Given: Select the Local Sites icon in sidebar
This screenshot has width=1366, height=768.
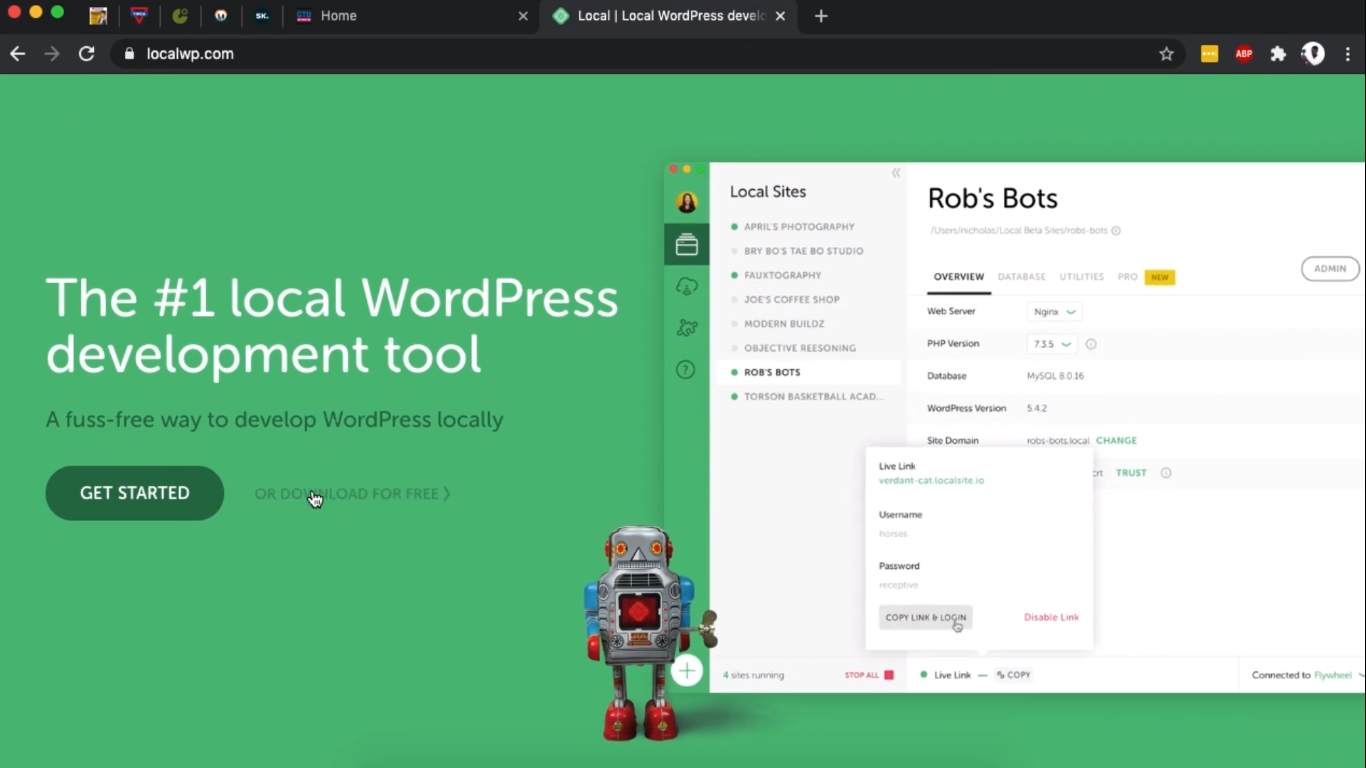Looking at the screenshot, I should click(686, 244).
